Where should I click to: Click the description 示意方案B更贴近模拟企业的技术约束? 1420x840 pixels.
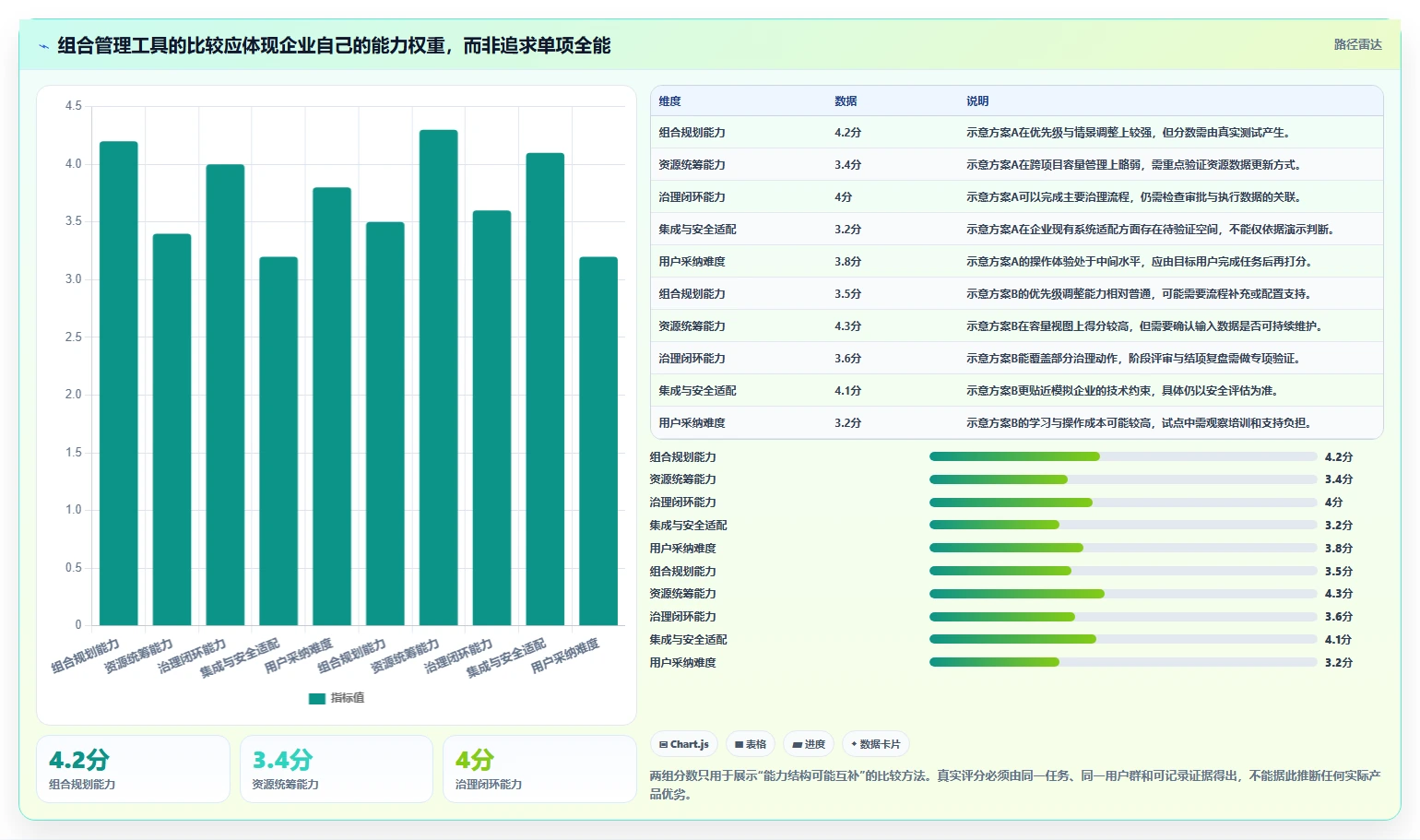[x=1122, y=391]
